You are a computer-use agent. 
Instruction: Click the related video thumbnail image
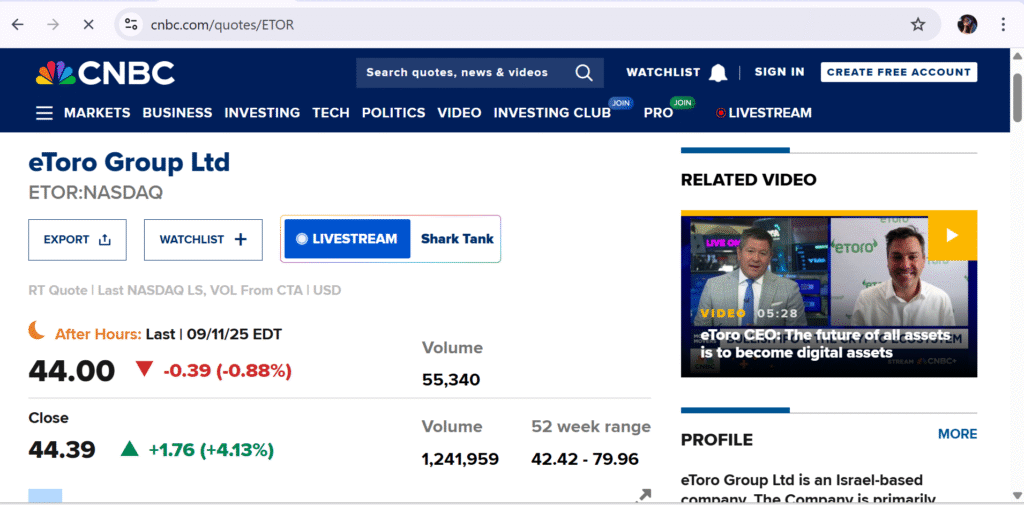(x=829, y=293)
